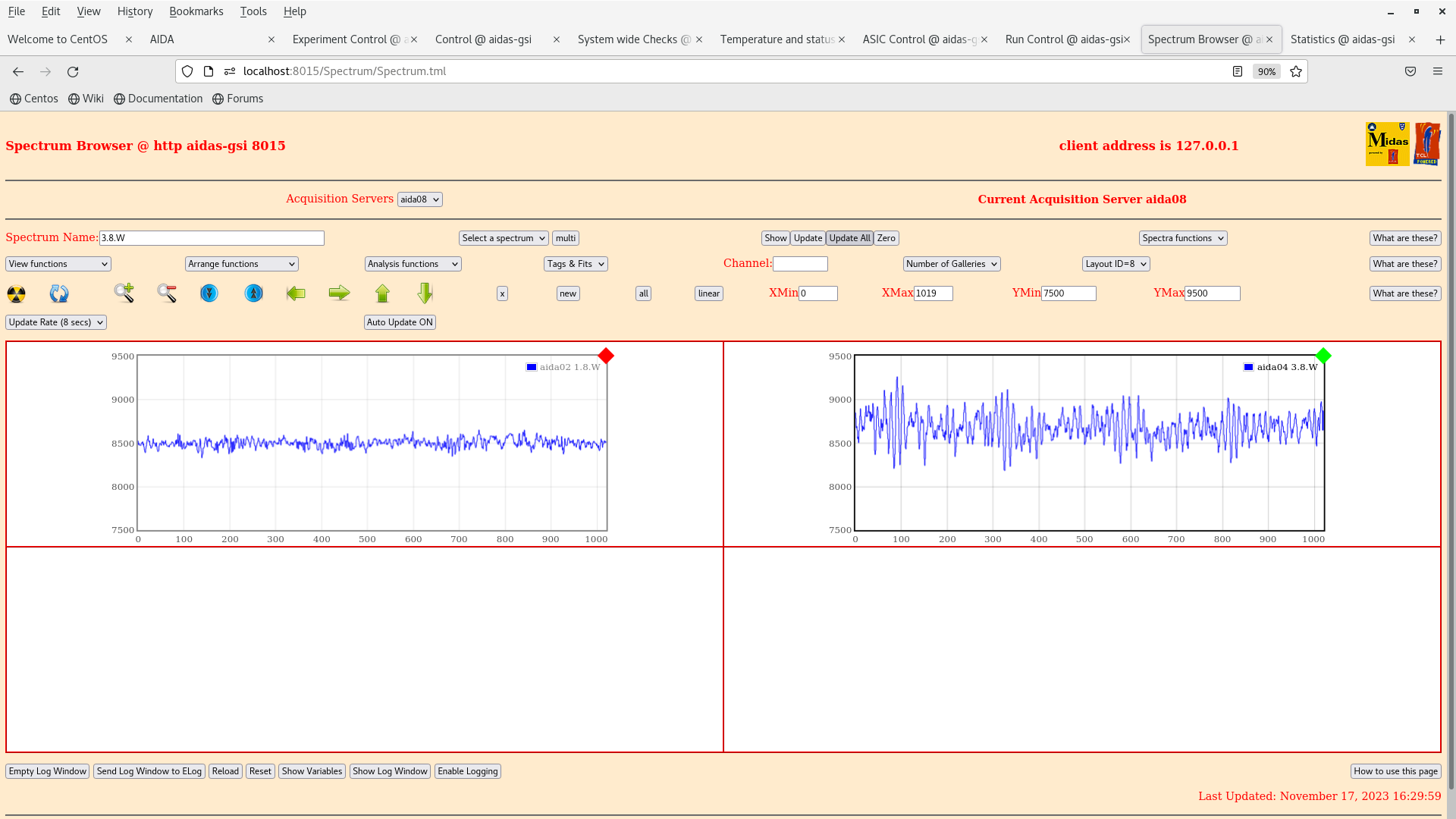Toggle the linear scale button

click(708, 293)
